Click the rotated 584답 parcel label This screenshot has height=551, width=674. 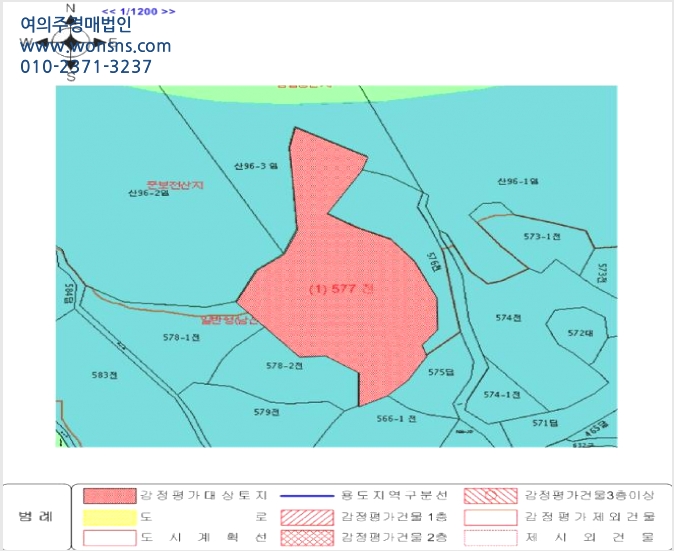pos(68,293)
